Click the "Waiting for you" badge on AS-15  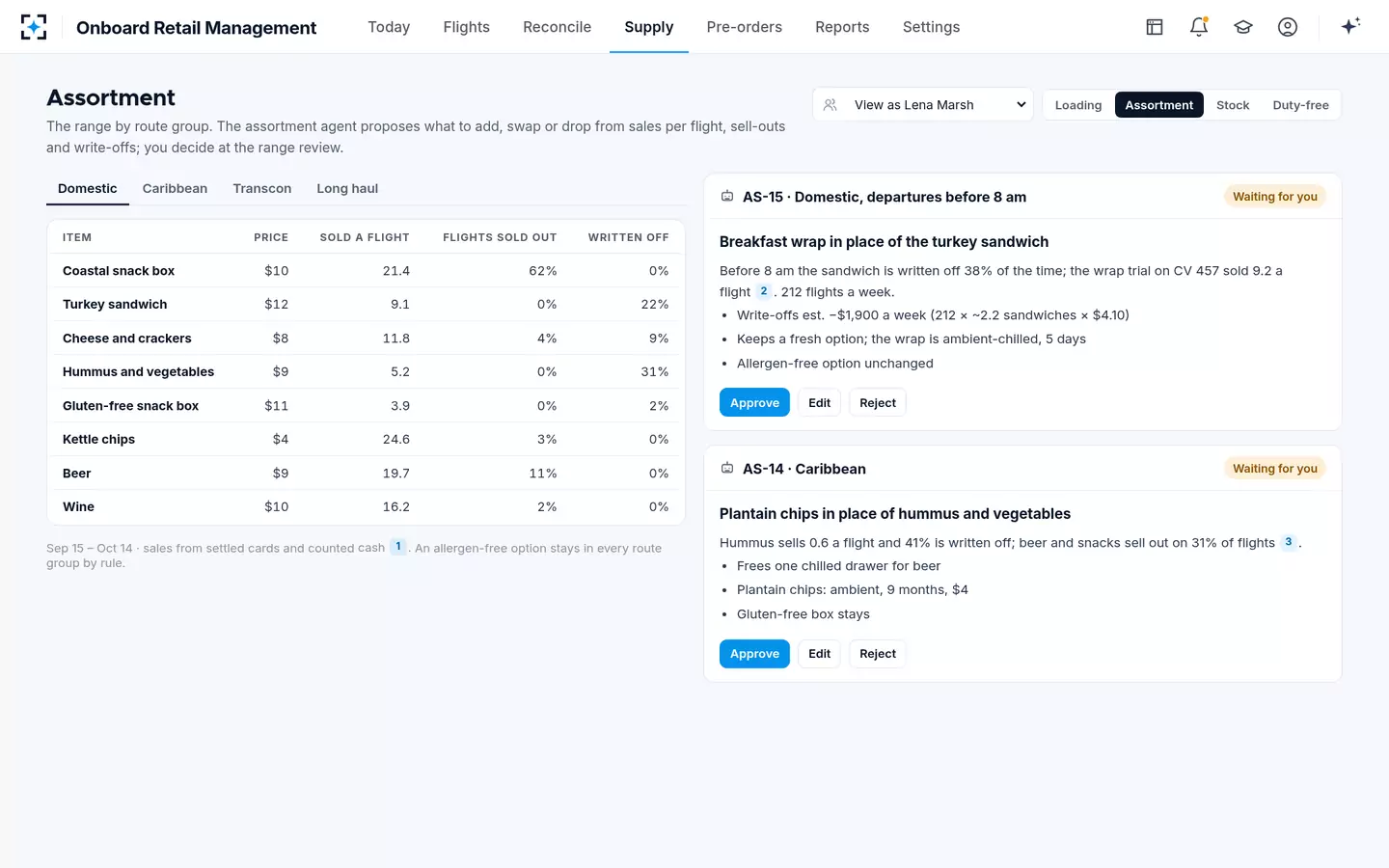pos(1275,197)
